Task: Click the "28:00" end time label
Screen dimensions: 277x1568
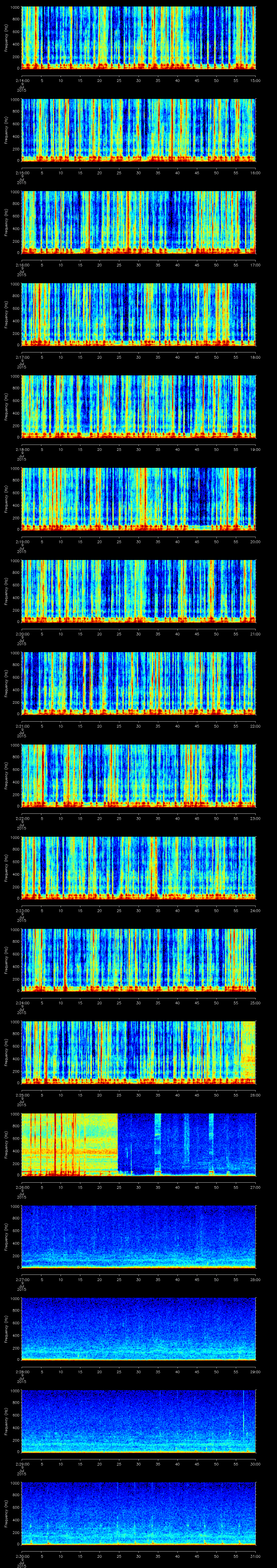Action: point(255,1279)
